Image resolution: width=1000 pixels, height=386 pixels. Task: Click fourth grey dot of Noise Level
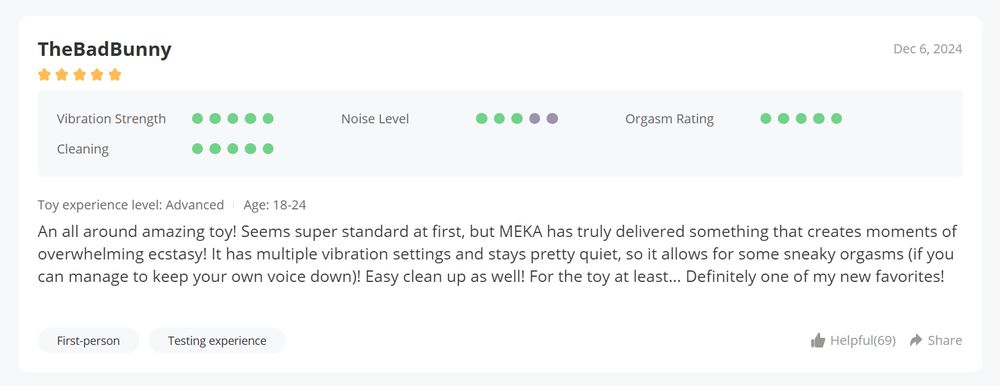tap(534, 118)
